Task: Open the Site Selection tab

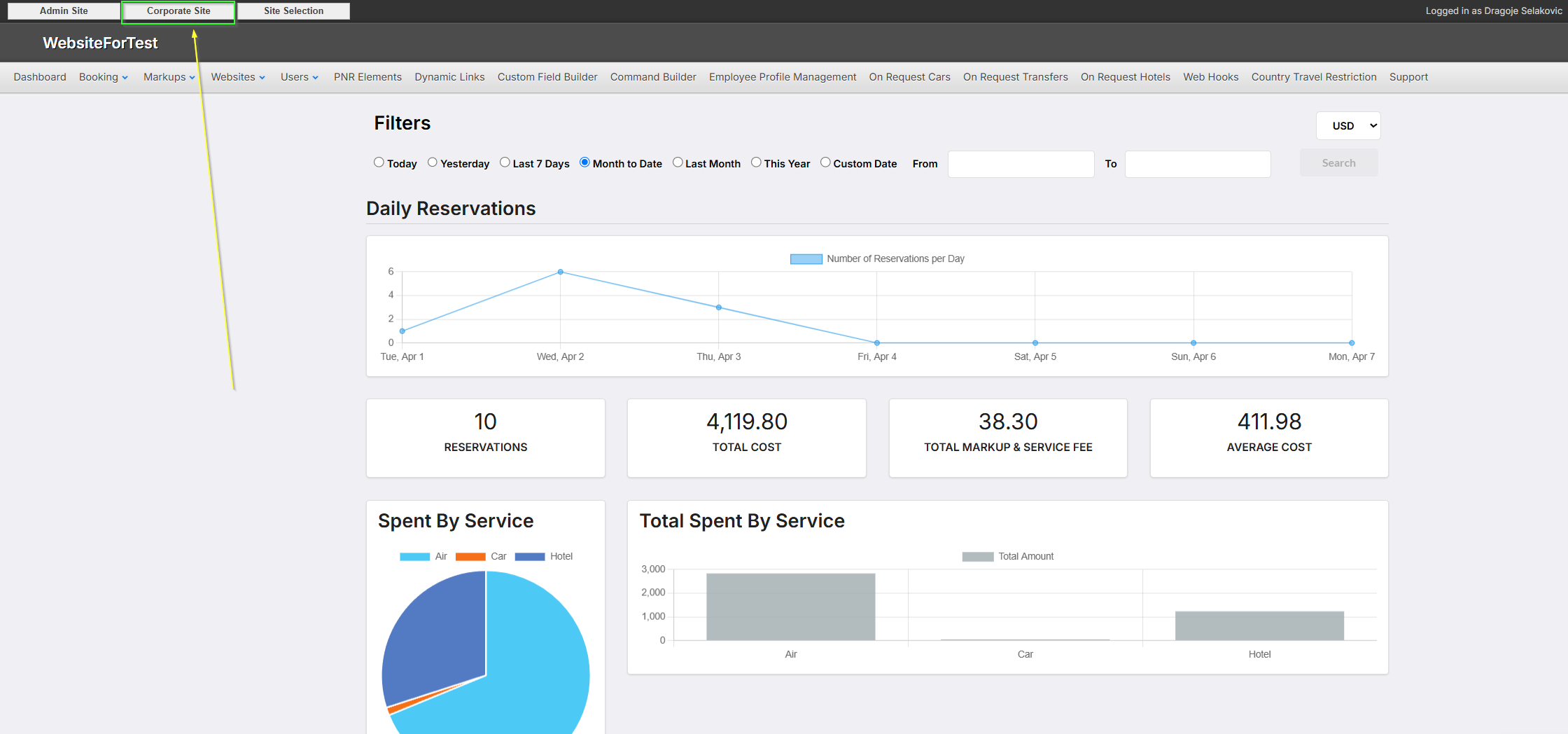Action: pyautogui.click(x=293, y=11)
